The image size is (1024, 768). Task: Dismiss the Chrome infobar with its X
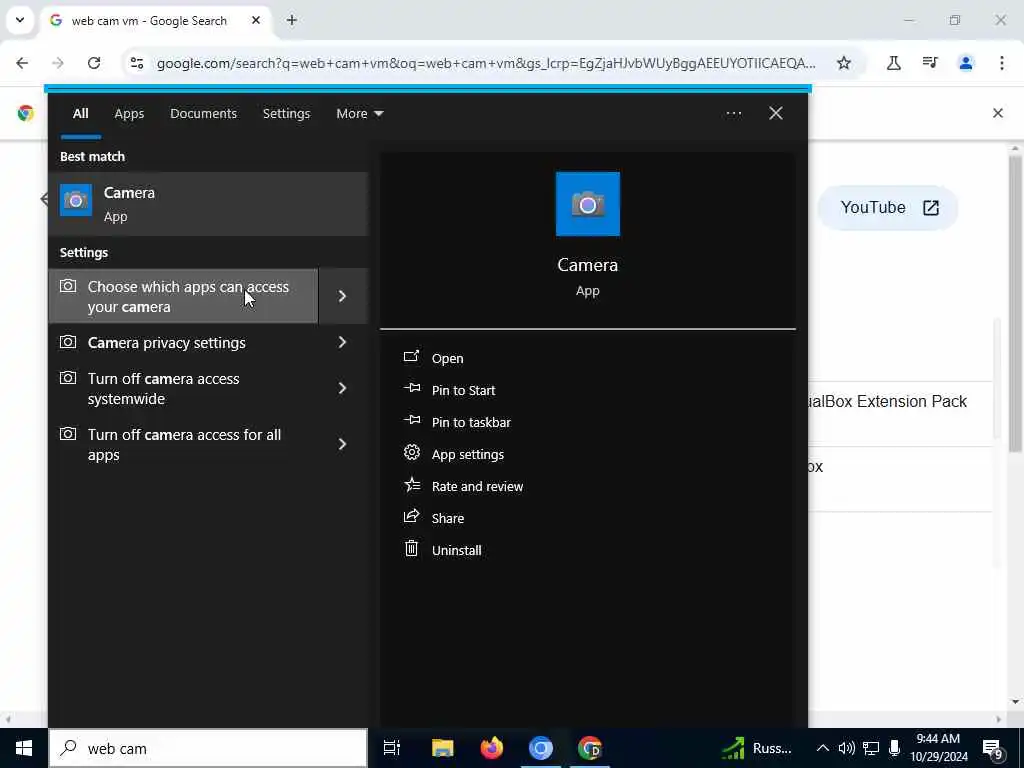[998, 113]
